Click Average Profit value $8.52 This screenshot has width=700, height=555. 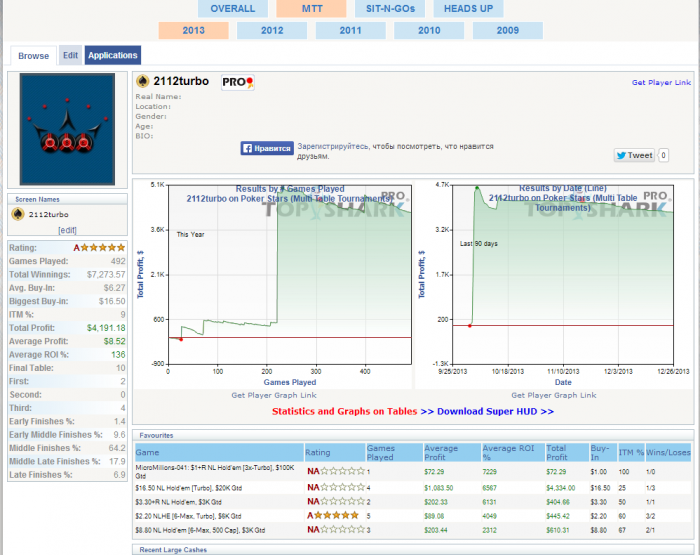point(114,342)
